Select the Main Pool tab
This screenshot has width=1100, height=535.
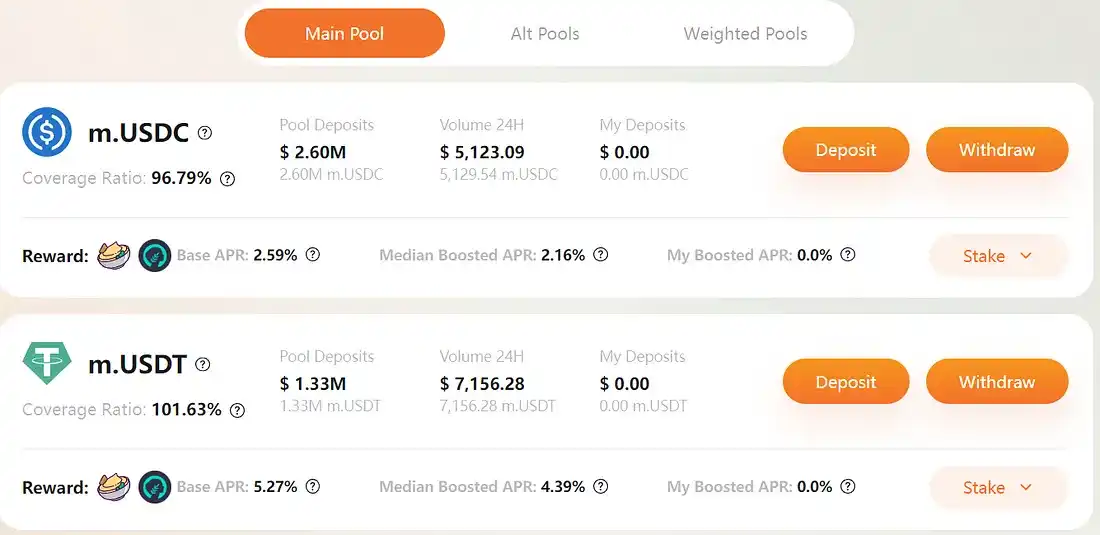pyautogui.click(x=344, y=33)
